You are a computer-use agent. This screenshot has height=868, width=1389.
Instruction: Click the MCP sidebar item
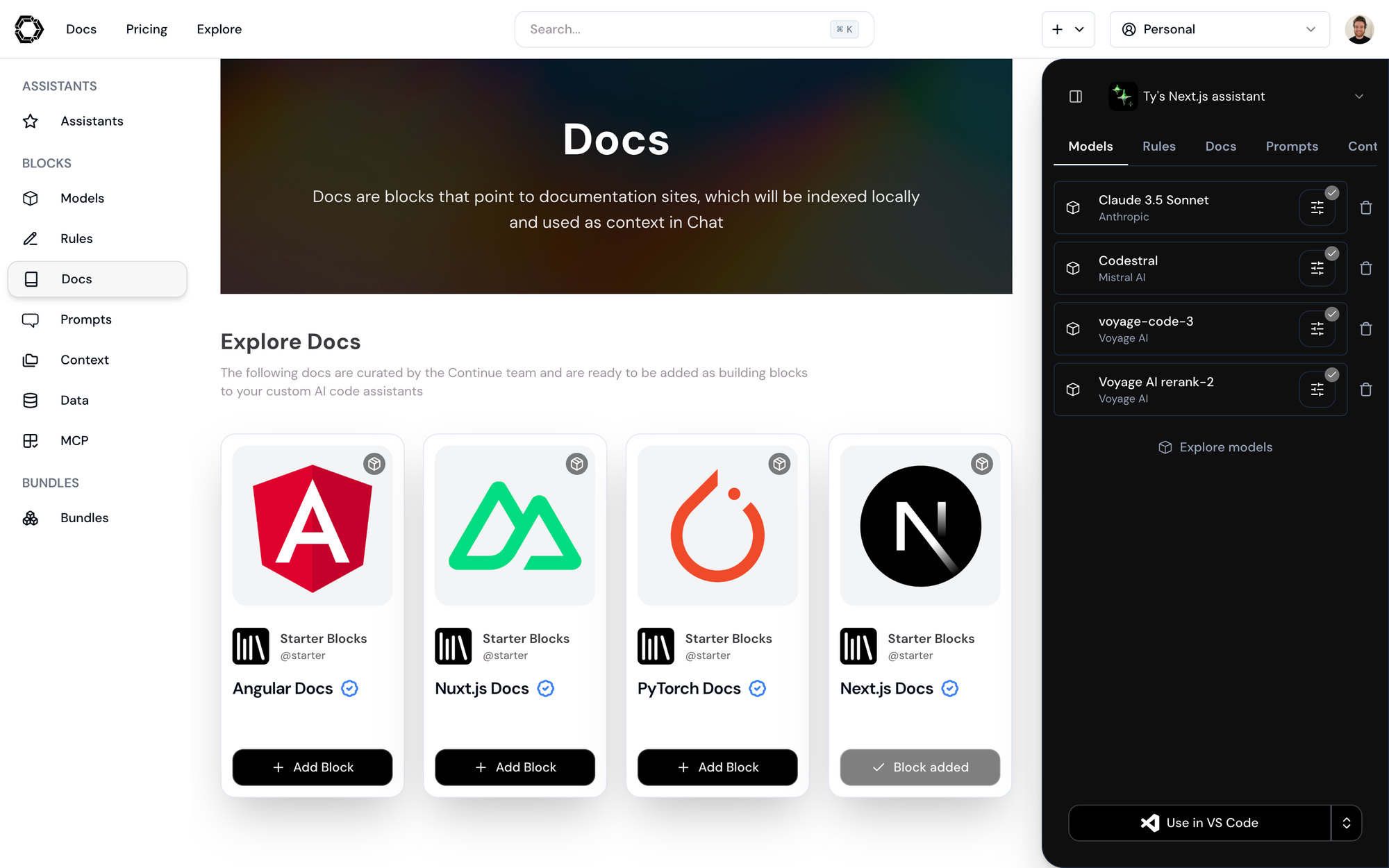[74, 440]
